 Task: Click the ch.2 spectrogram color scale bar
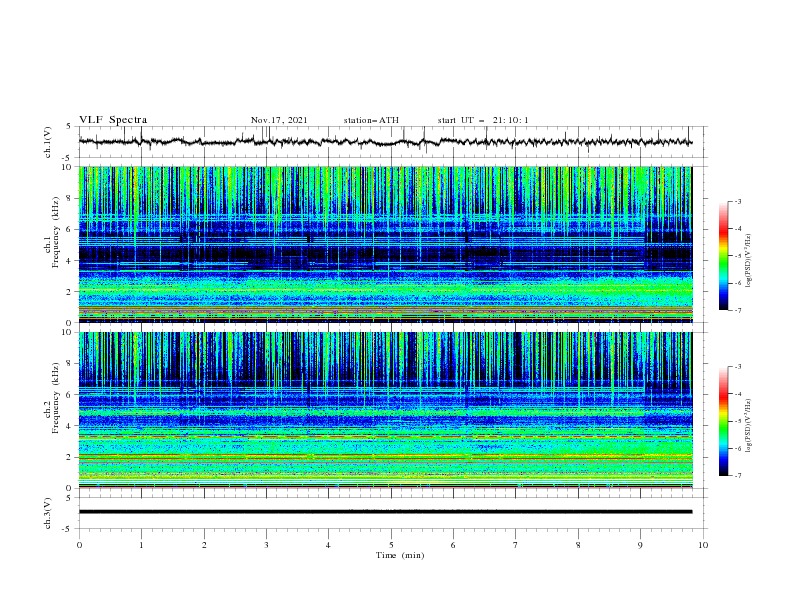point(724,421)
